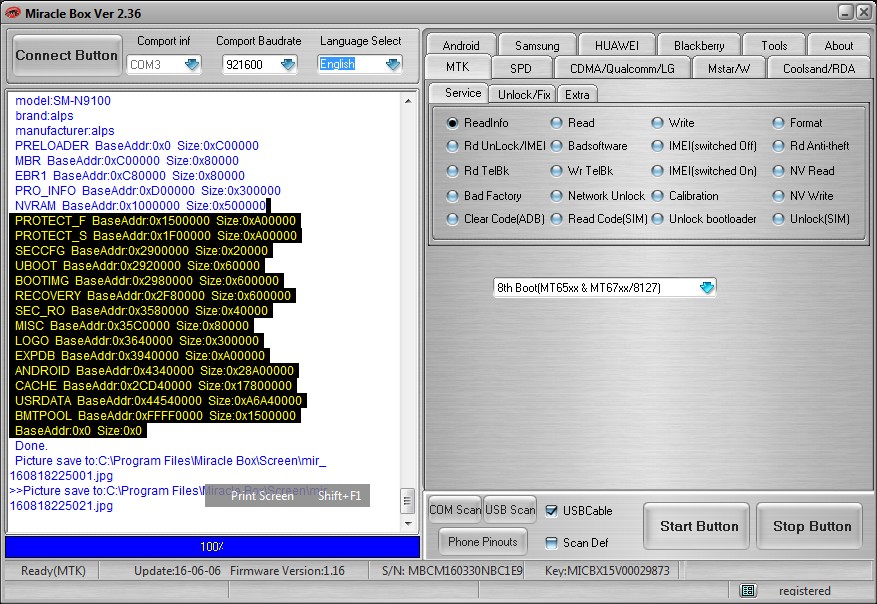Screen dimensions: 877x604
Task: Open the Tools tab
Action: click(x=774, y=45)
